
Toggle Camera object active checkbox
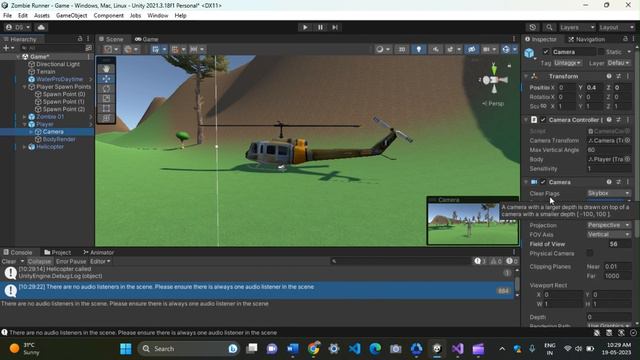pyautogui.click(x=546, y=52)
